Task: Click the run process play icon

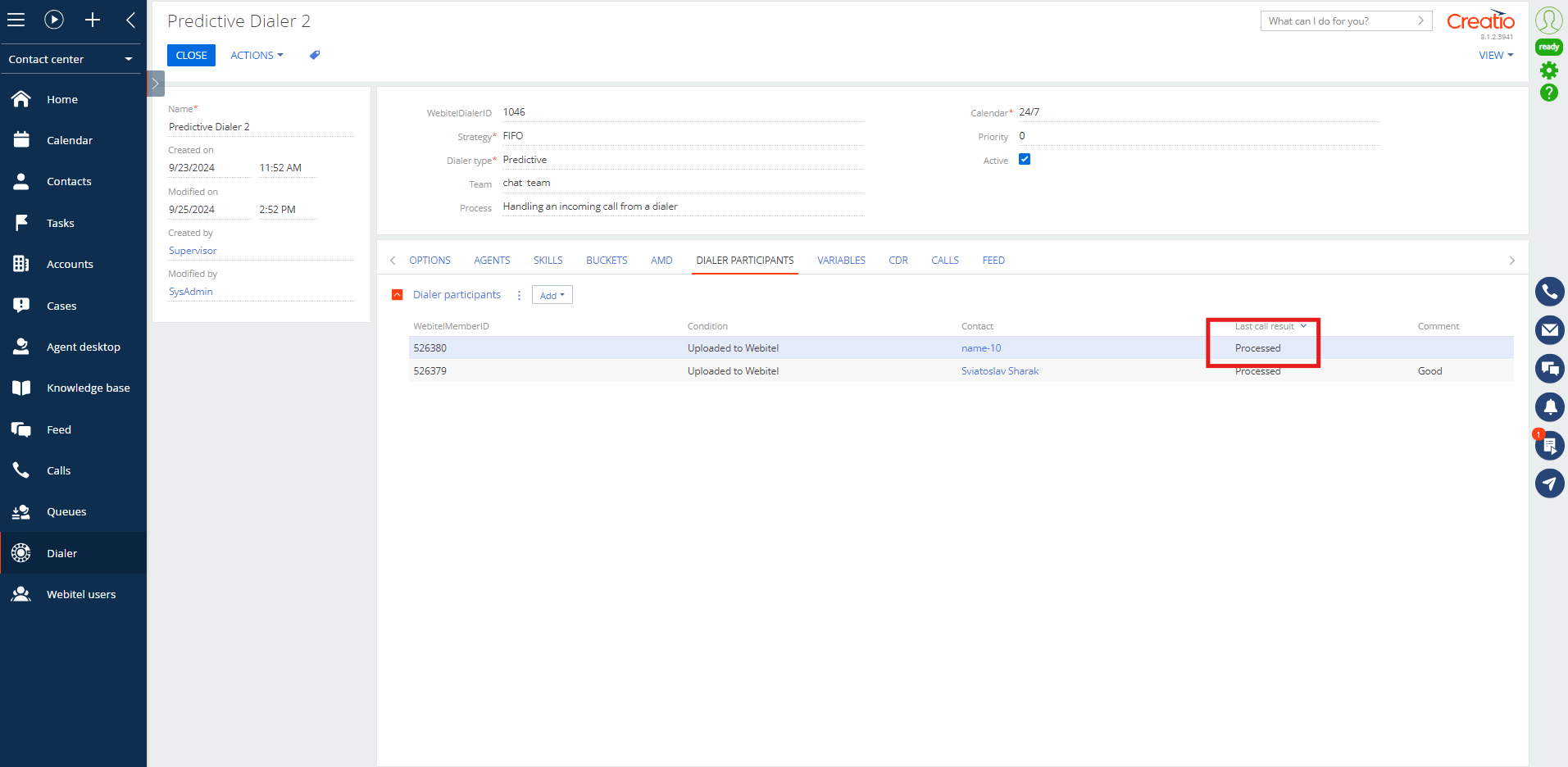Action: point(54,20)
